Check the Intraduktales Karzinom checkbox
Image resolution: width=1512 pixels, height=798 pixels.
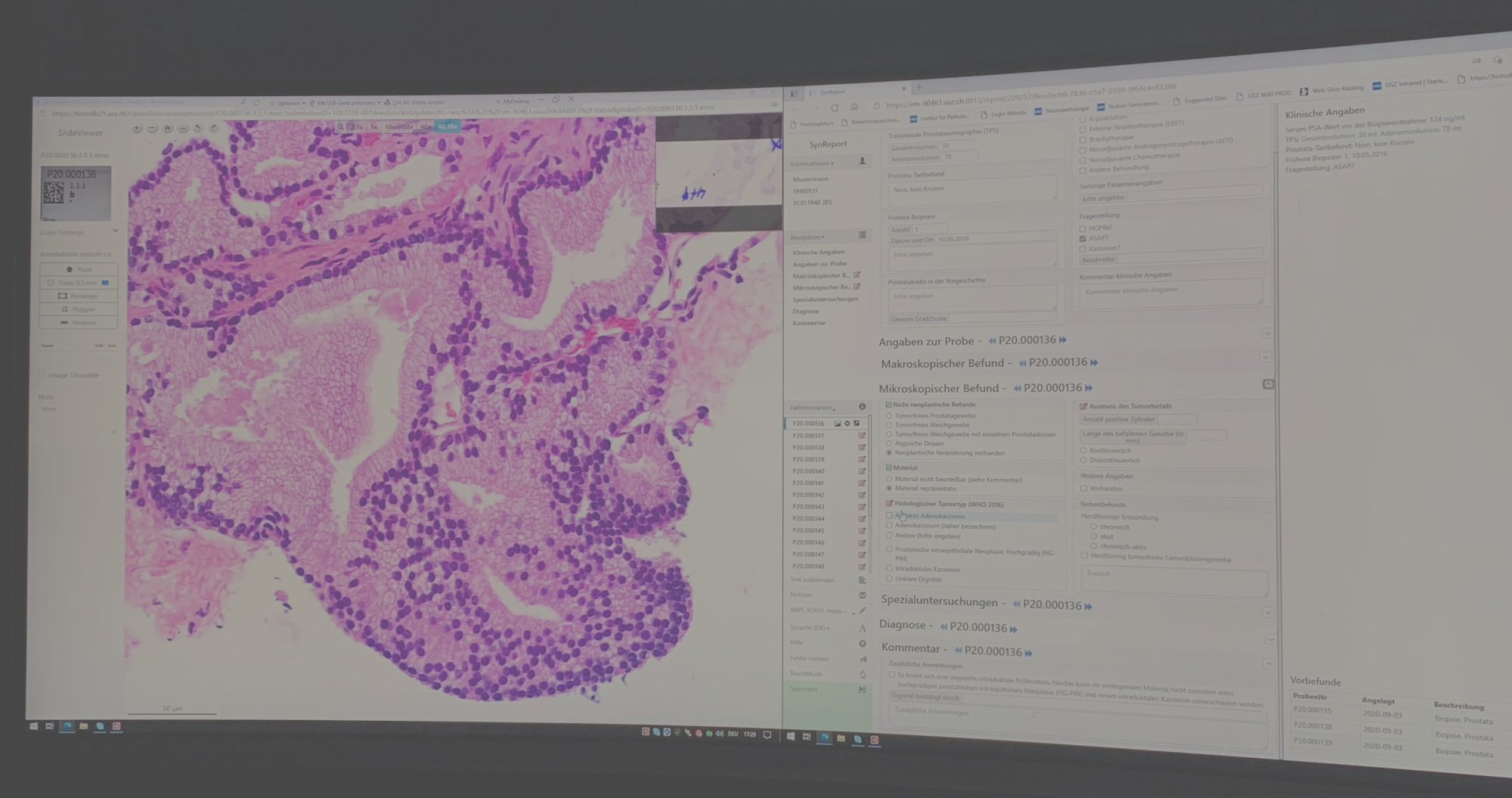click(890, 568)
